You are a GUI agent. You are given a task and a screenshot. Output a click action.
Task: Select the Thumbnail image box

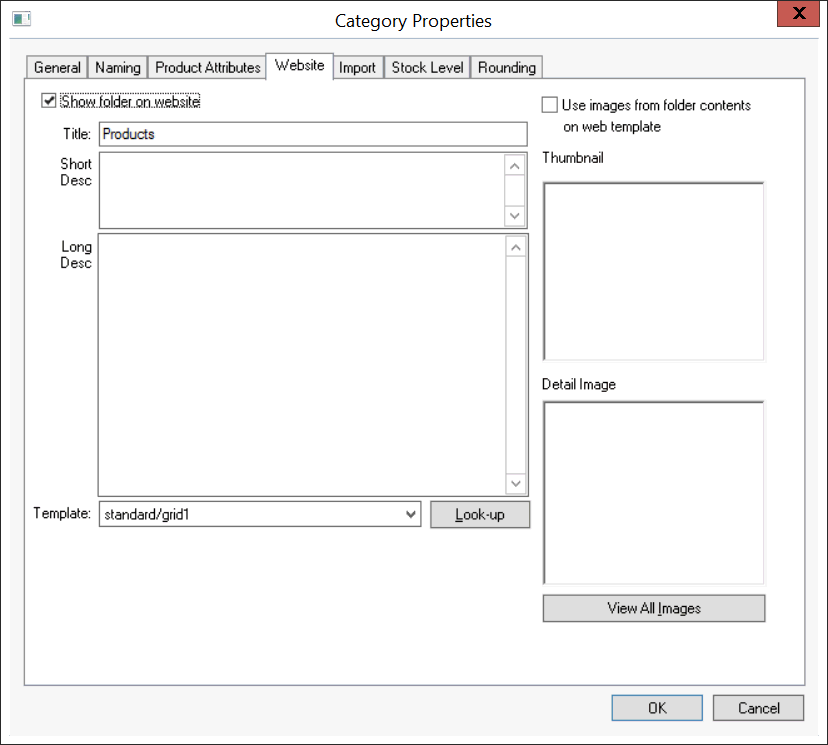click(653, 271)
